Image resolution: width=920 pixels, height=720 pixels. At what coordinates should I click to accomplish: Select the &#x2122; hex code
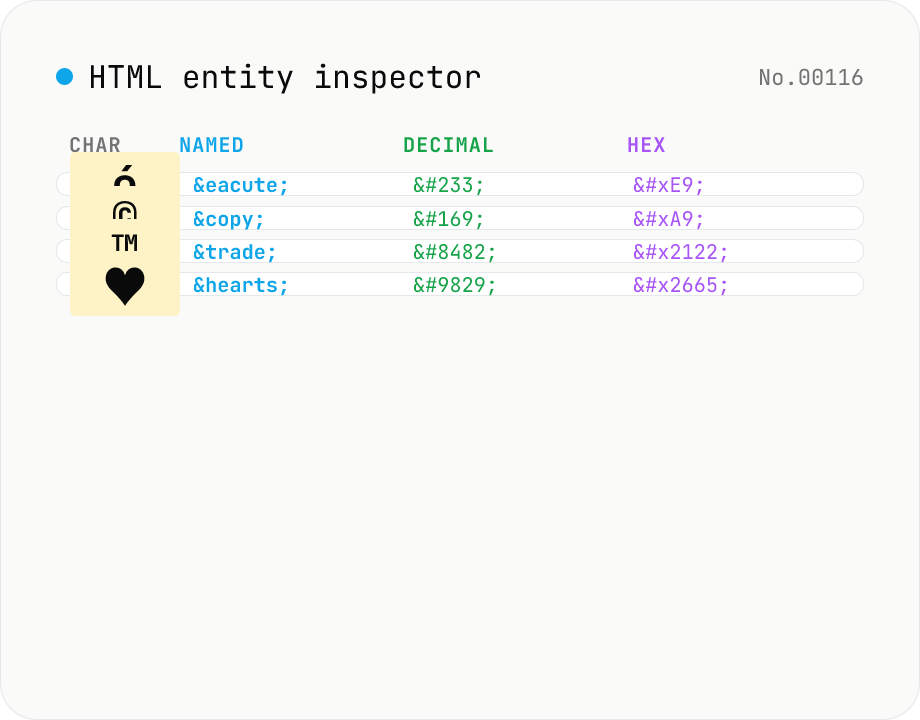pyautogui.click(x=681, y=252)
